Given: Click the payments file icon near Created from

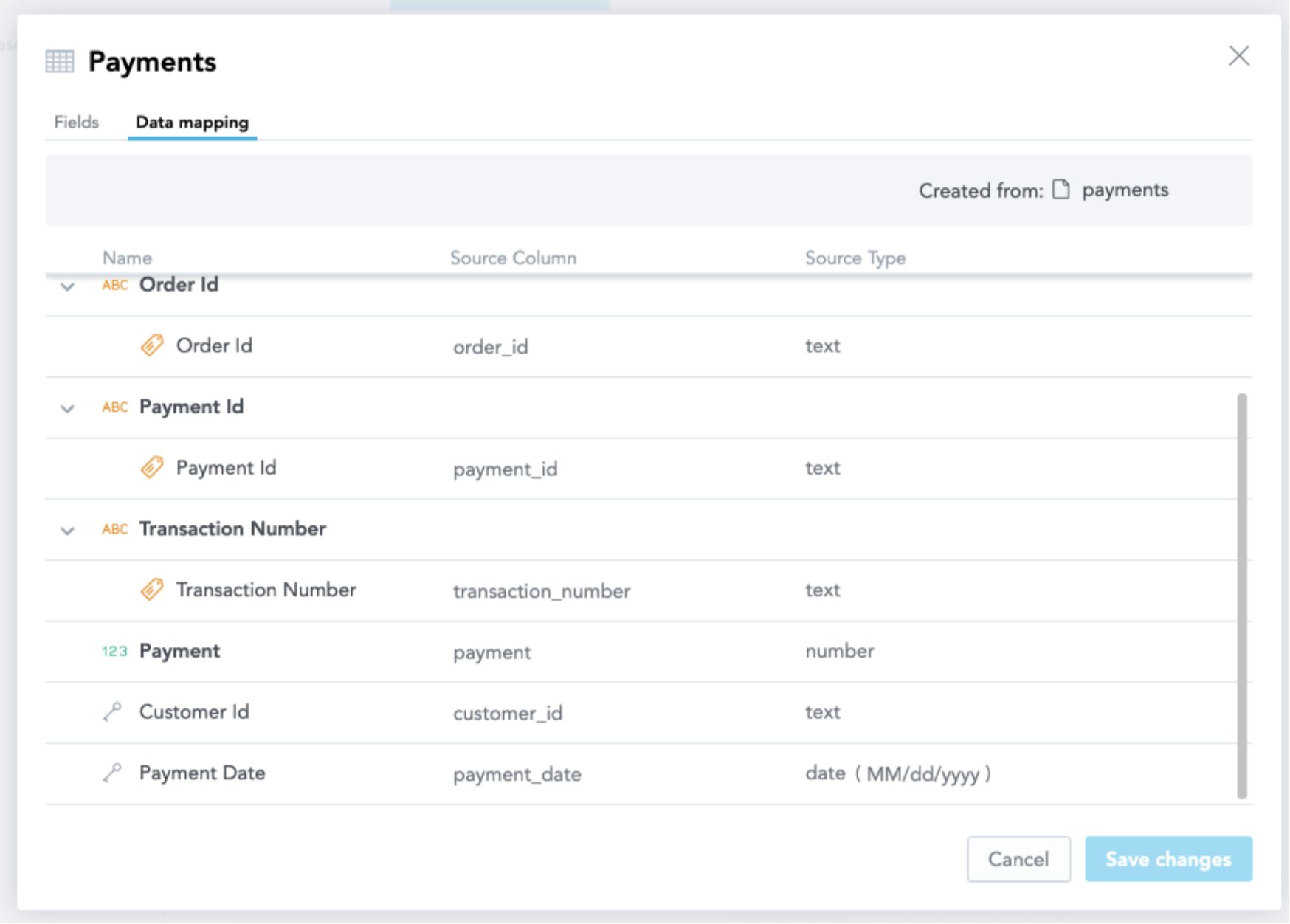Looking at the screenshot, I should pyautogui.click(x=1060, y=190).
